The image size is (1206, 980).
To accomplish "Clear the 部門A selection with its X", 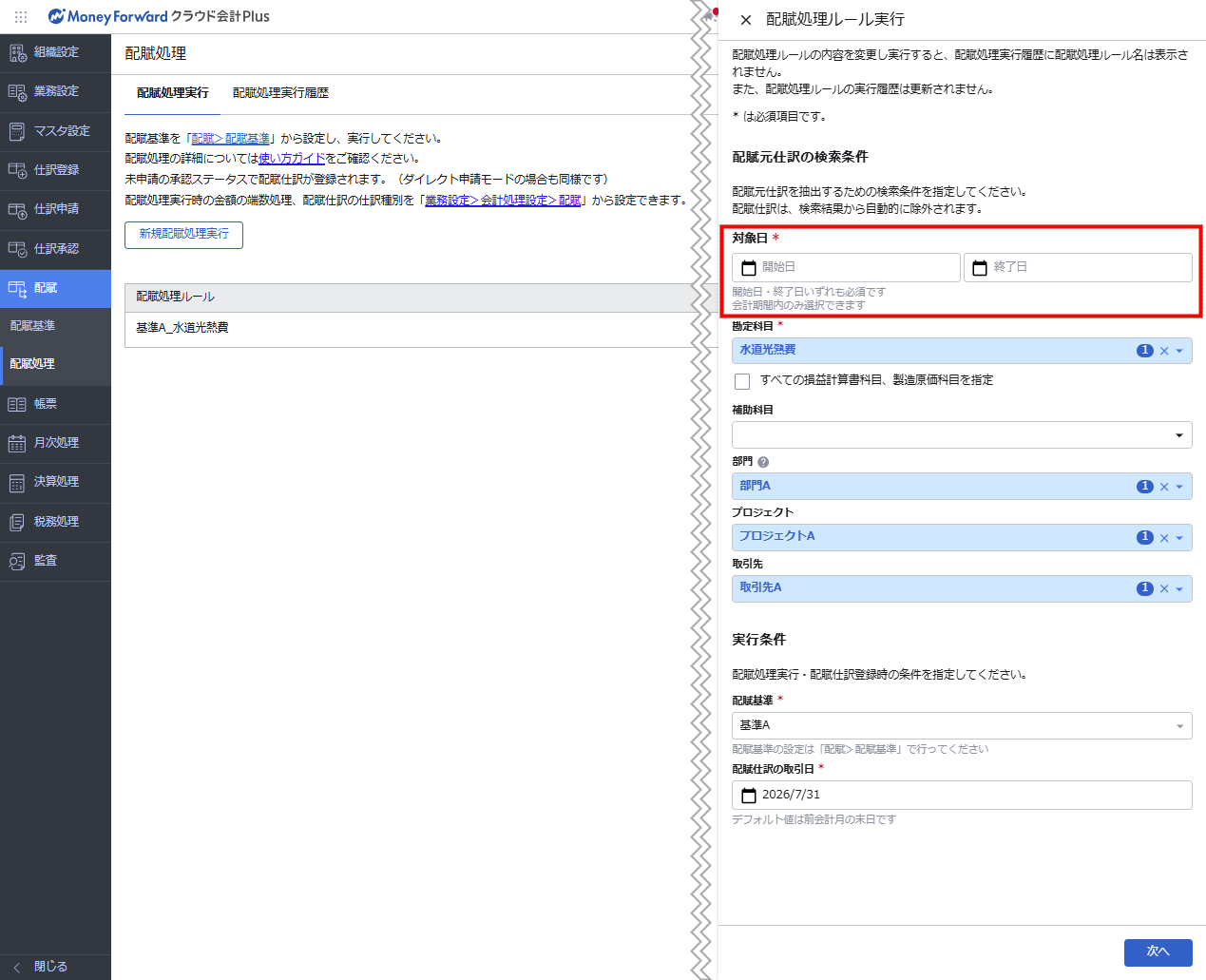I will click(x=1164, y=487).
